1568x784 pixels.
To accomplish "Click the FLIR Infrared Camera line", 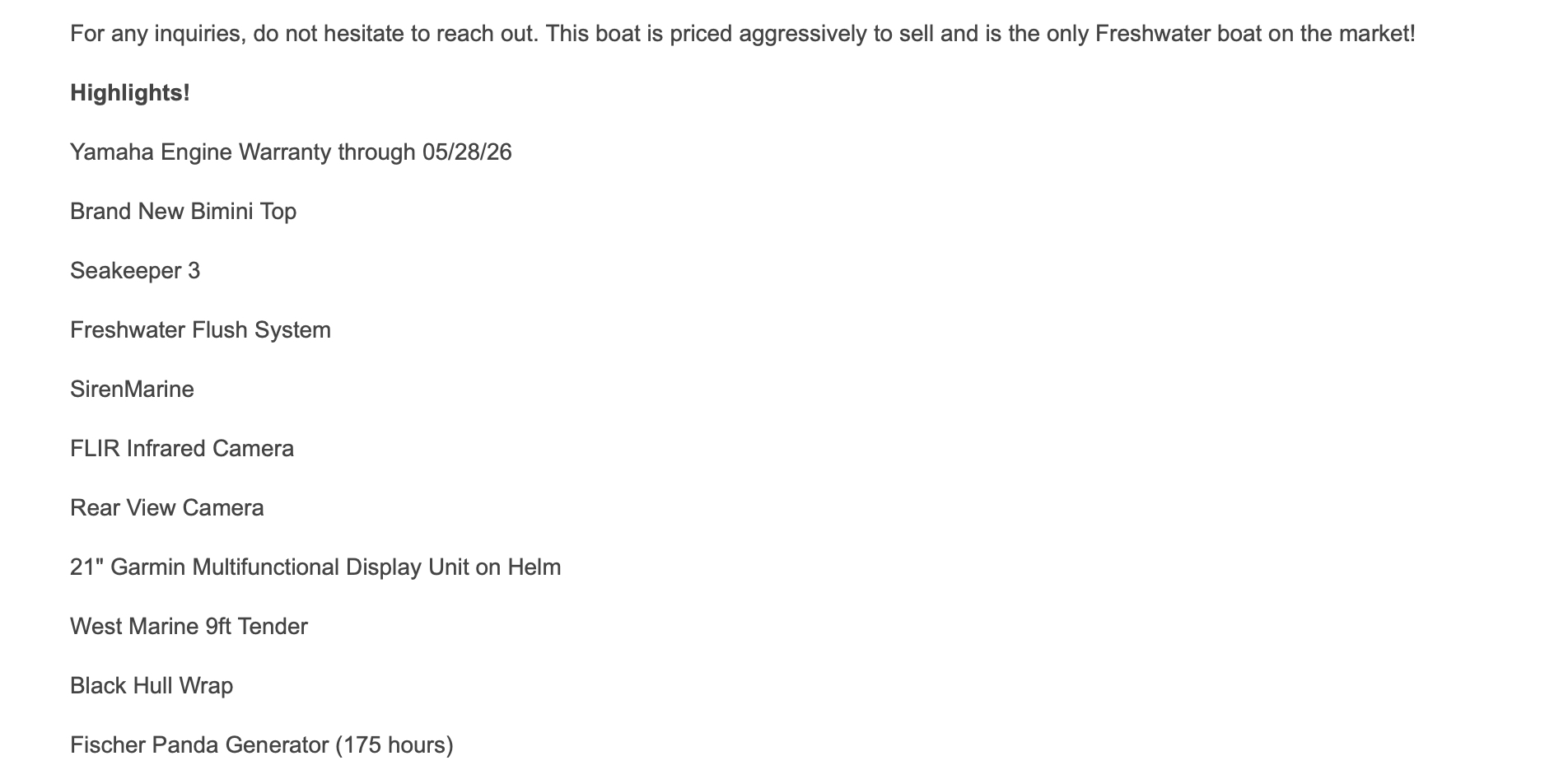I will (182, 449).
